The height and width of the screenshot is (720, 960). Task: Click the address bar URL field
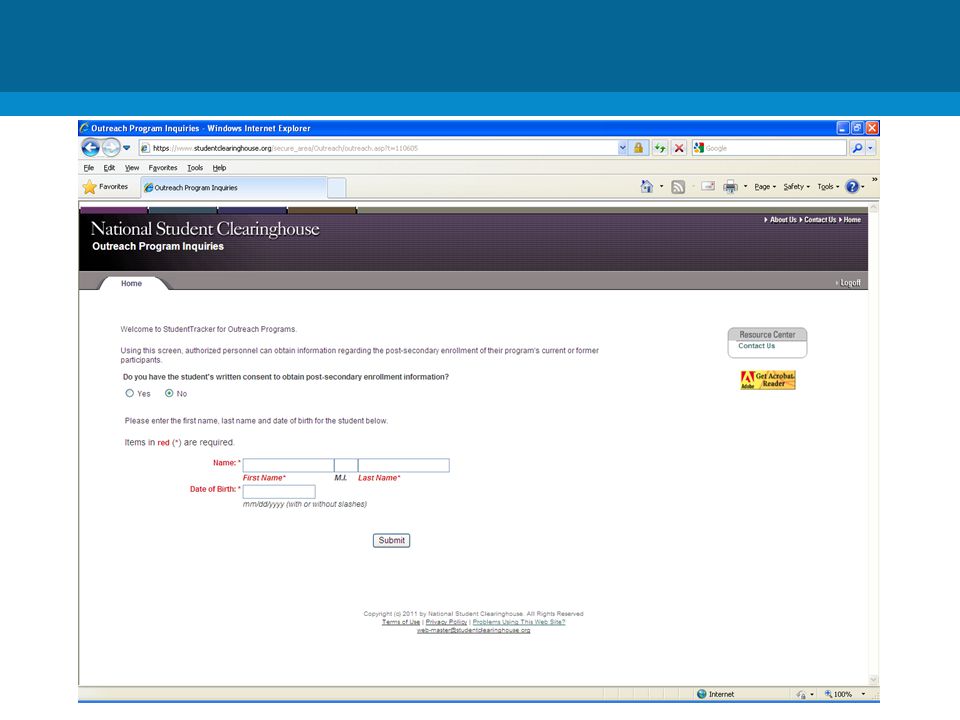378,148
